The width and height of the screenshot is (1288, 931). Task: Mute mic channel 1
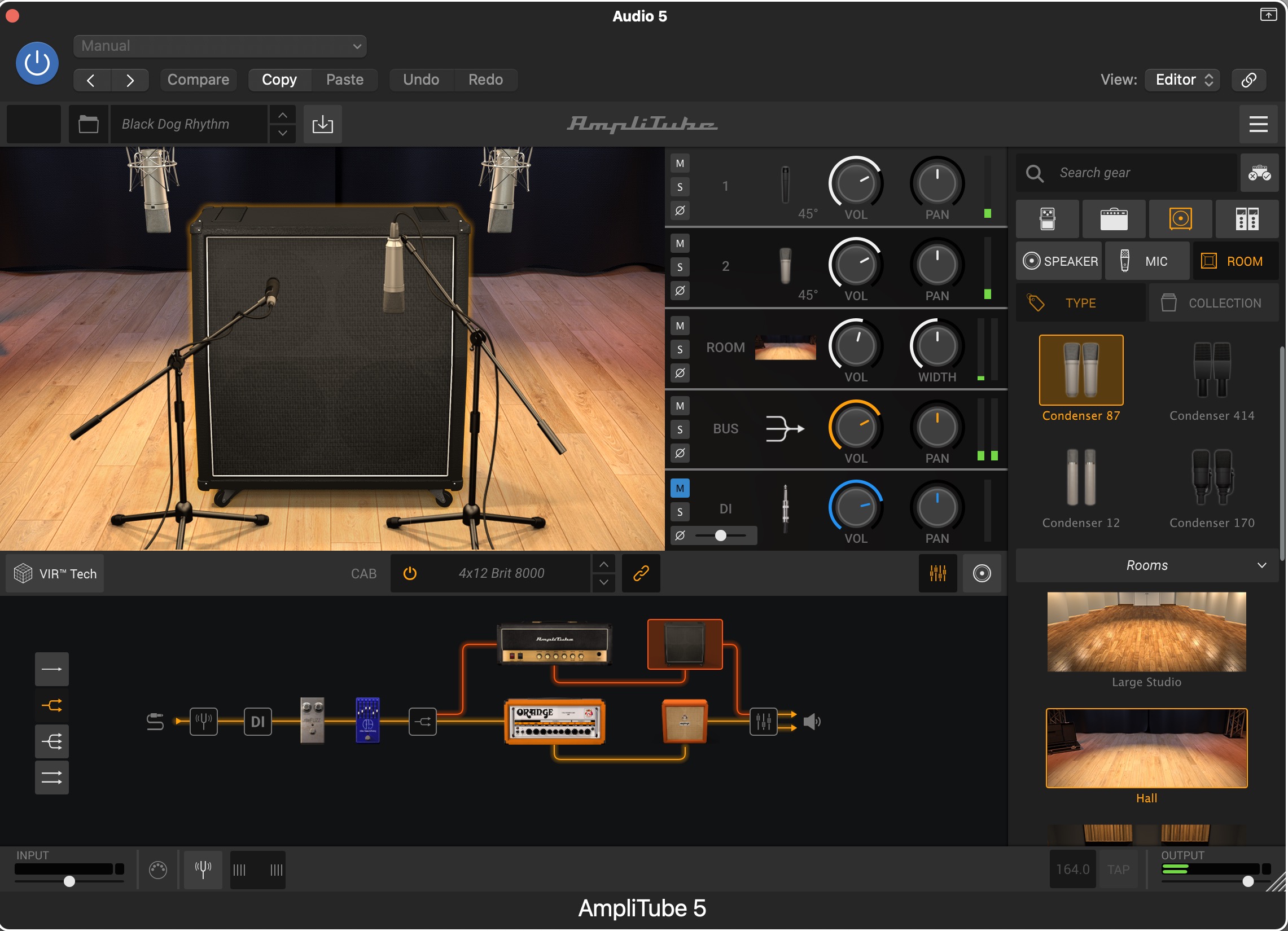[x=680, y=164]
